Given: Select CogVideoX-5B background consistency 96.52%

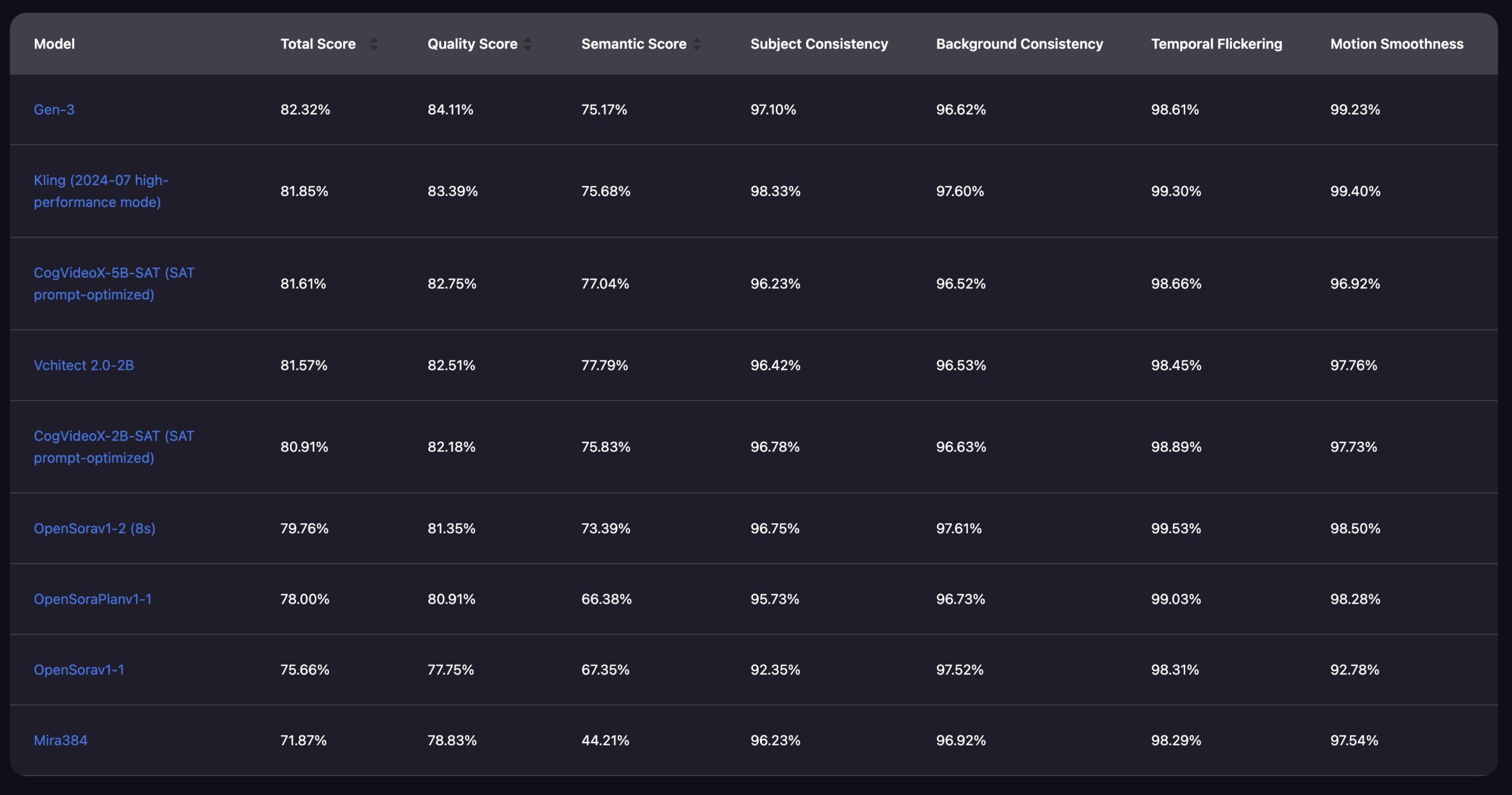Looking at the screenshot, I should (x=961, y=284).
